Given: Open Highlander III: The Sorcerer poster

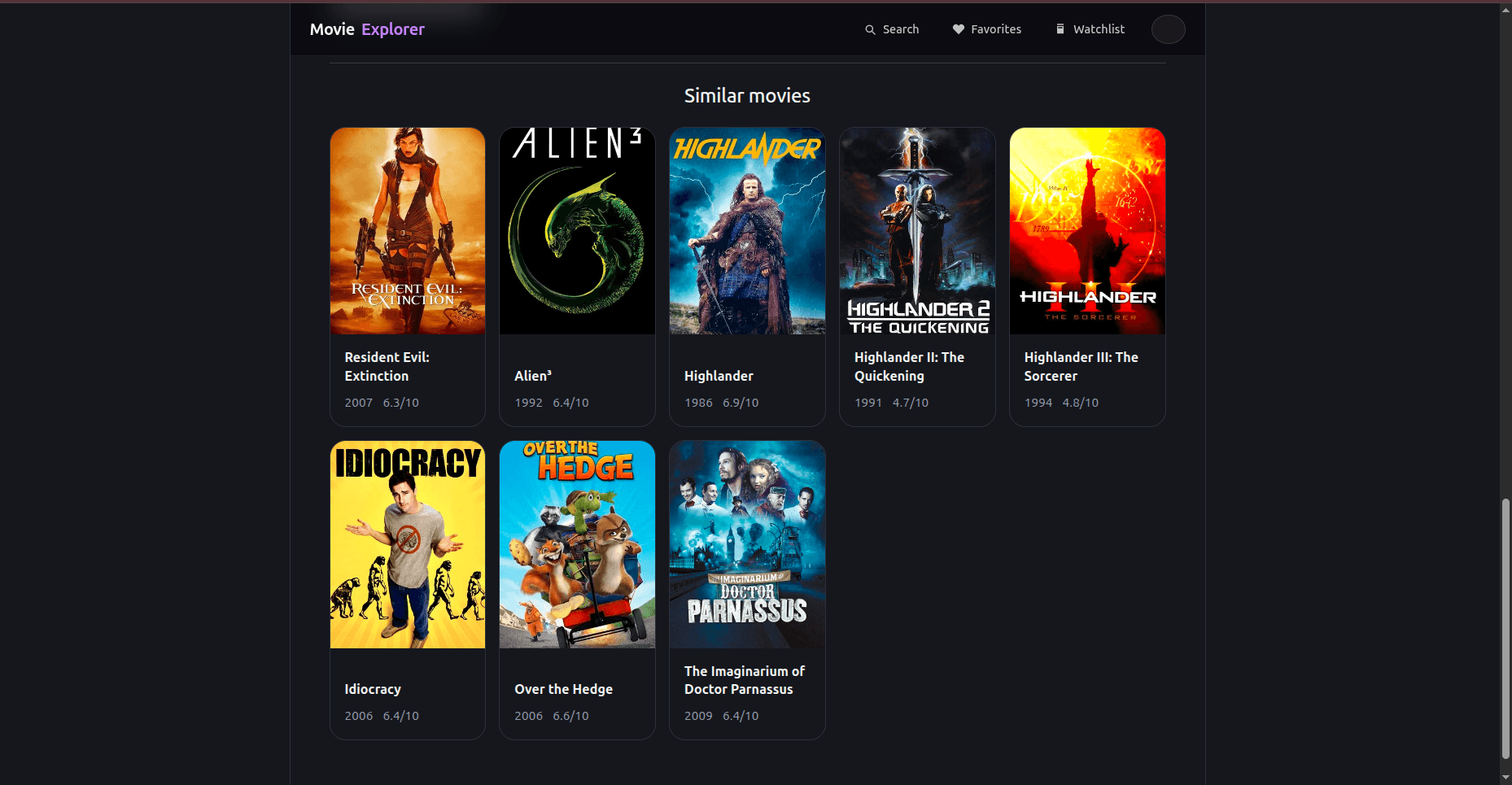Looking at the screenshot, I should (1087, 231).
